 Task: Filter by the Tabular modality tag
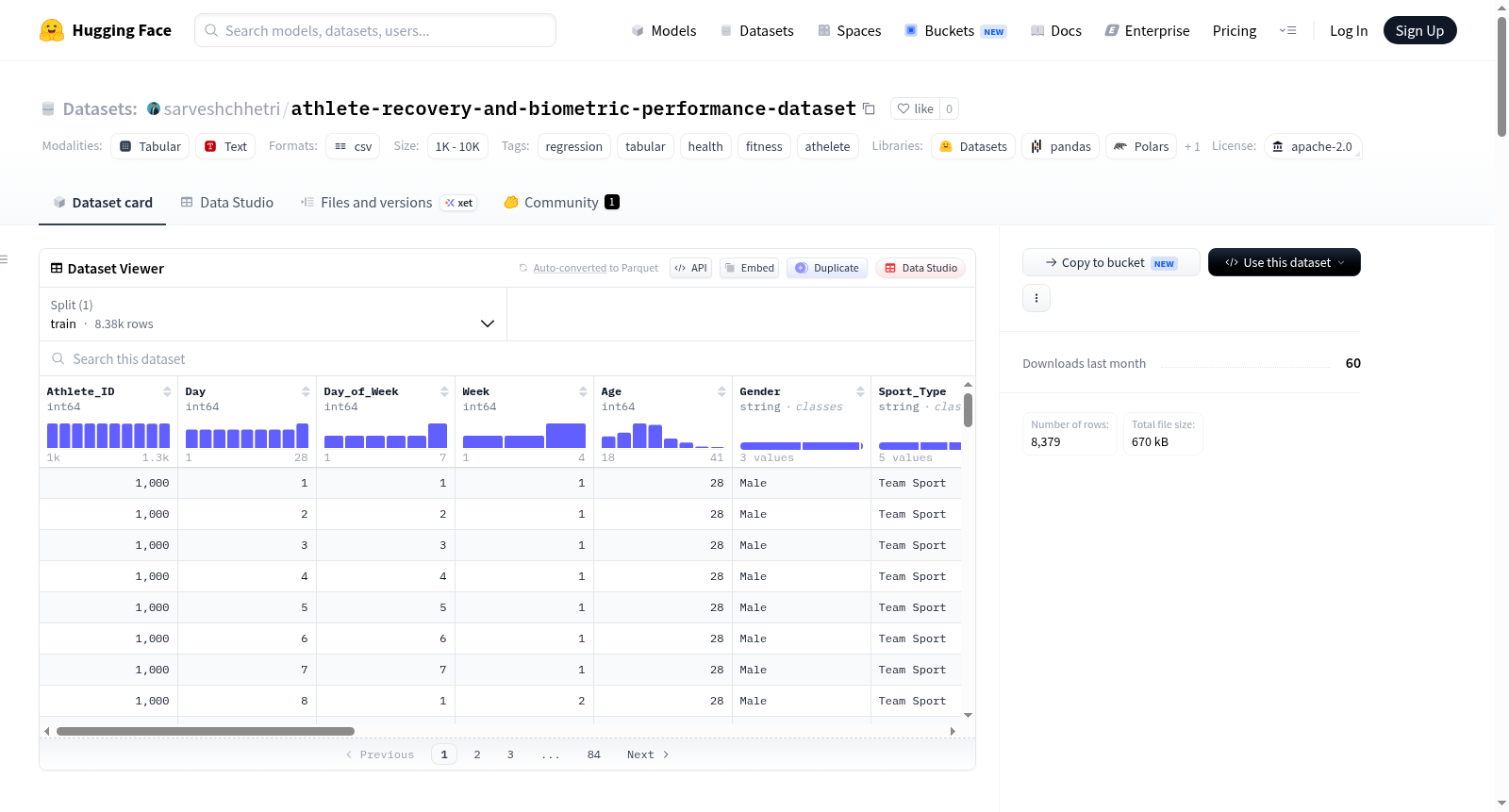click(150, 146)
